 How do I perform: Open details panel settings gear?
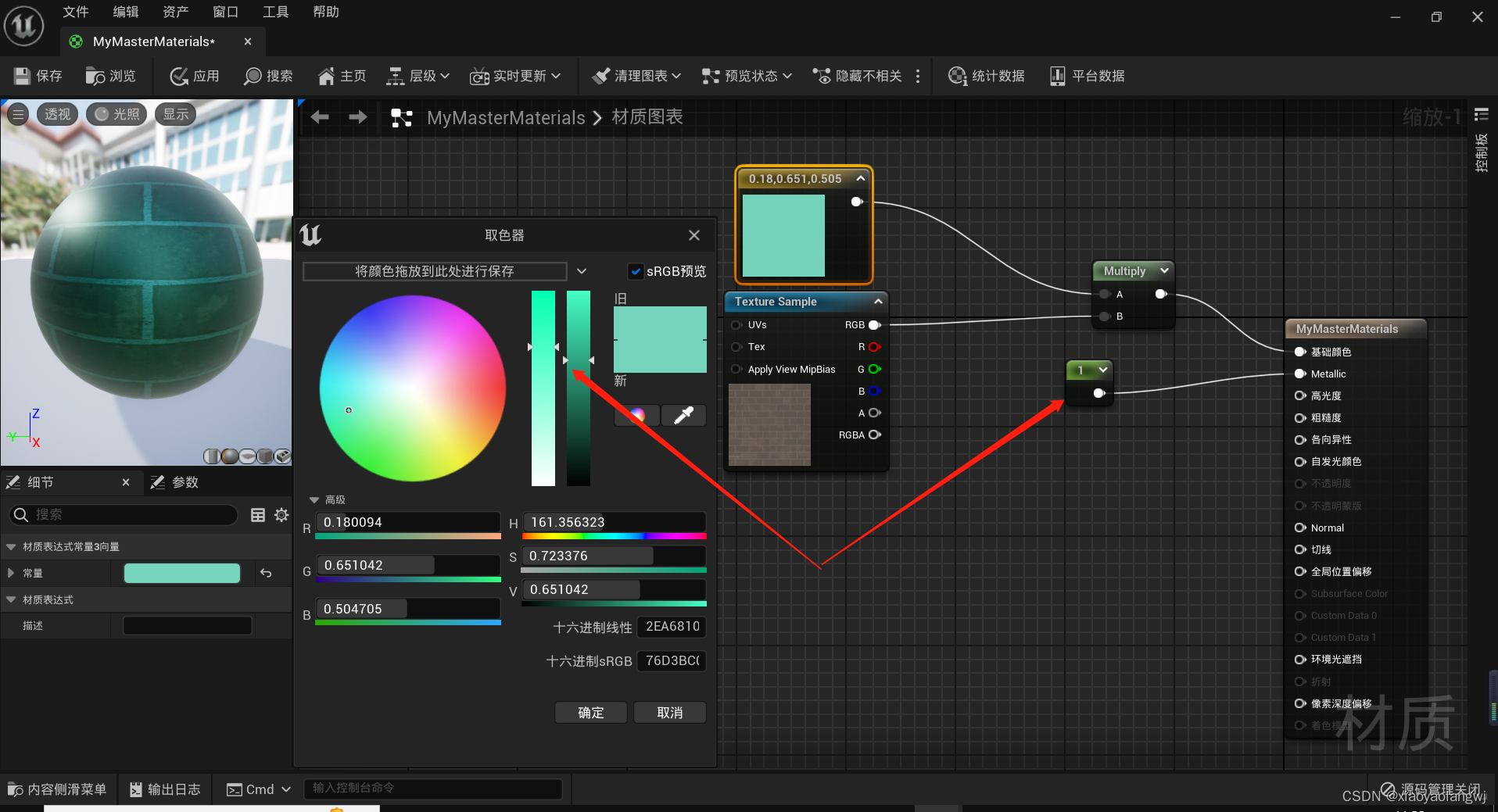pyautogui.click(x=281, y=514)
